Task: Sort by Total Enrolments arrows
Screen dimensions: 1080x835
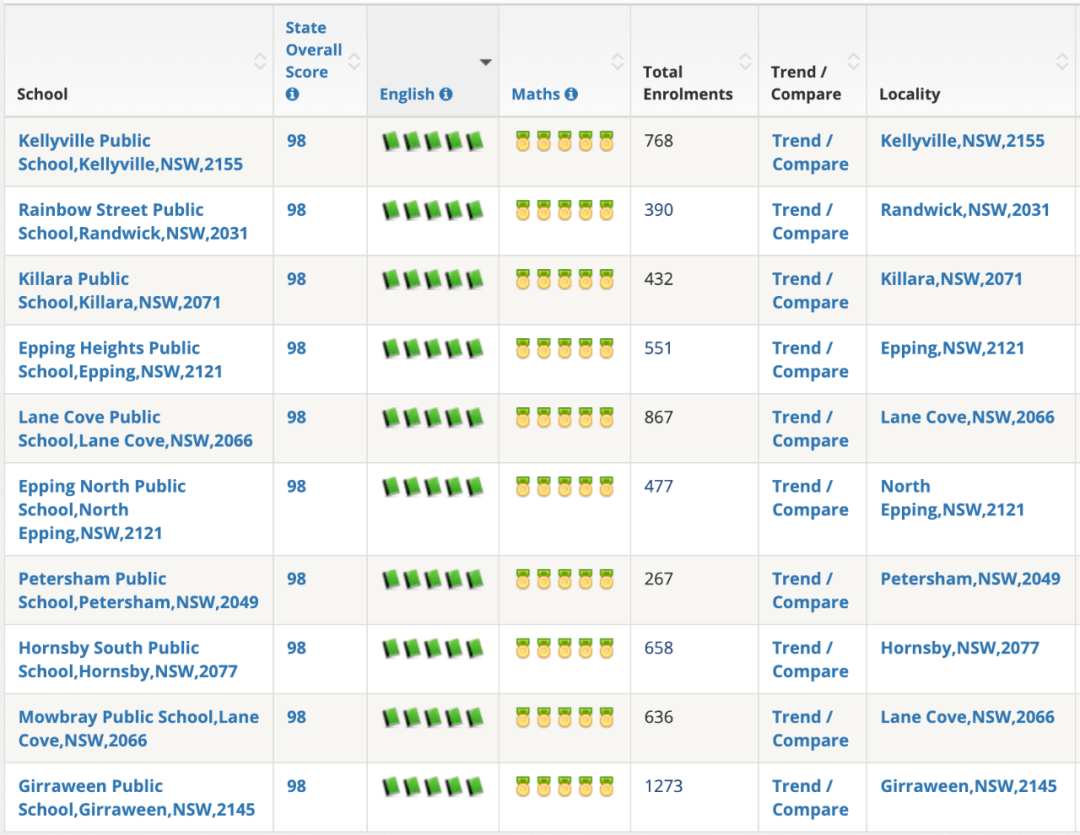Action: [745, 61]
